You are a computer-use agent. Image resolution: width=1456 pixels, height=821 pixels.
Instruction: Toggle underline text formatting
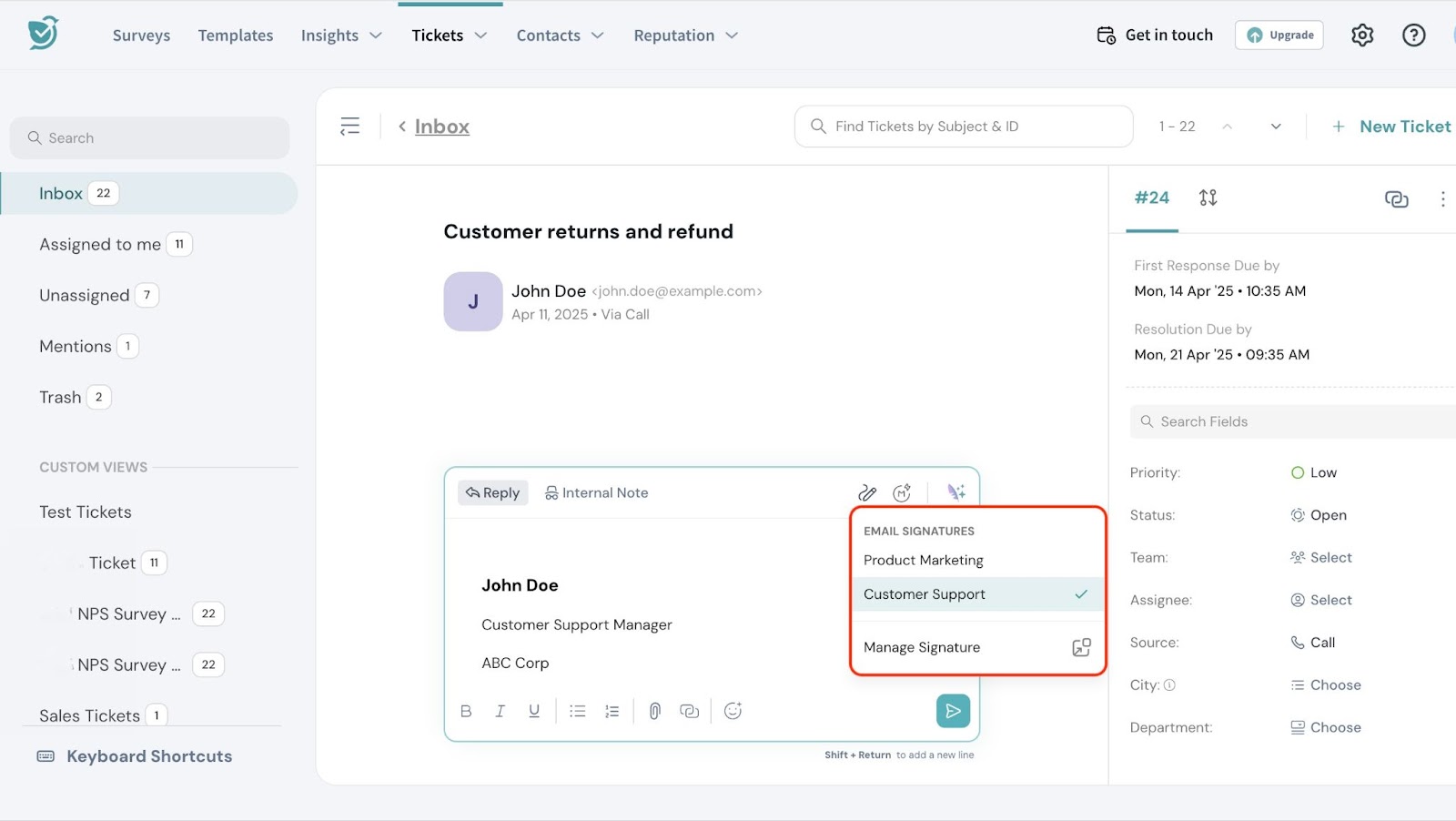point(534,711)
